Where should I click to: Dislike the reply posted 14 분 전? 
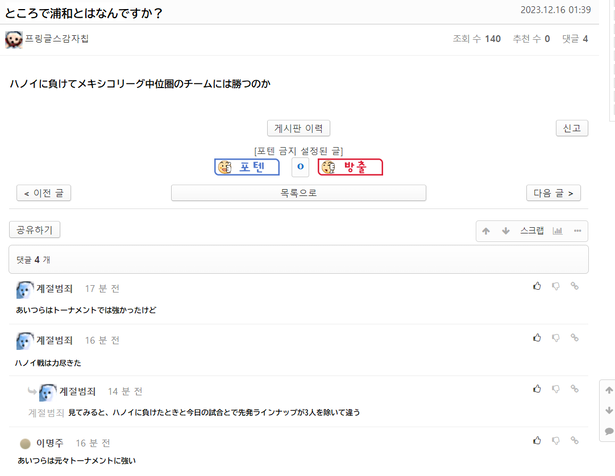pos(556,389)
